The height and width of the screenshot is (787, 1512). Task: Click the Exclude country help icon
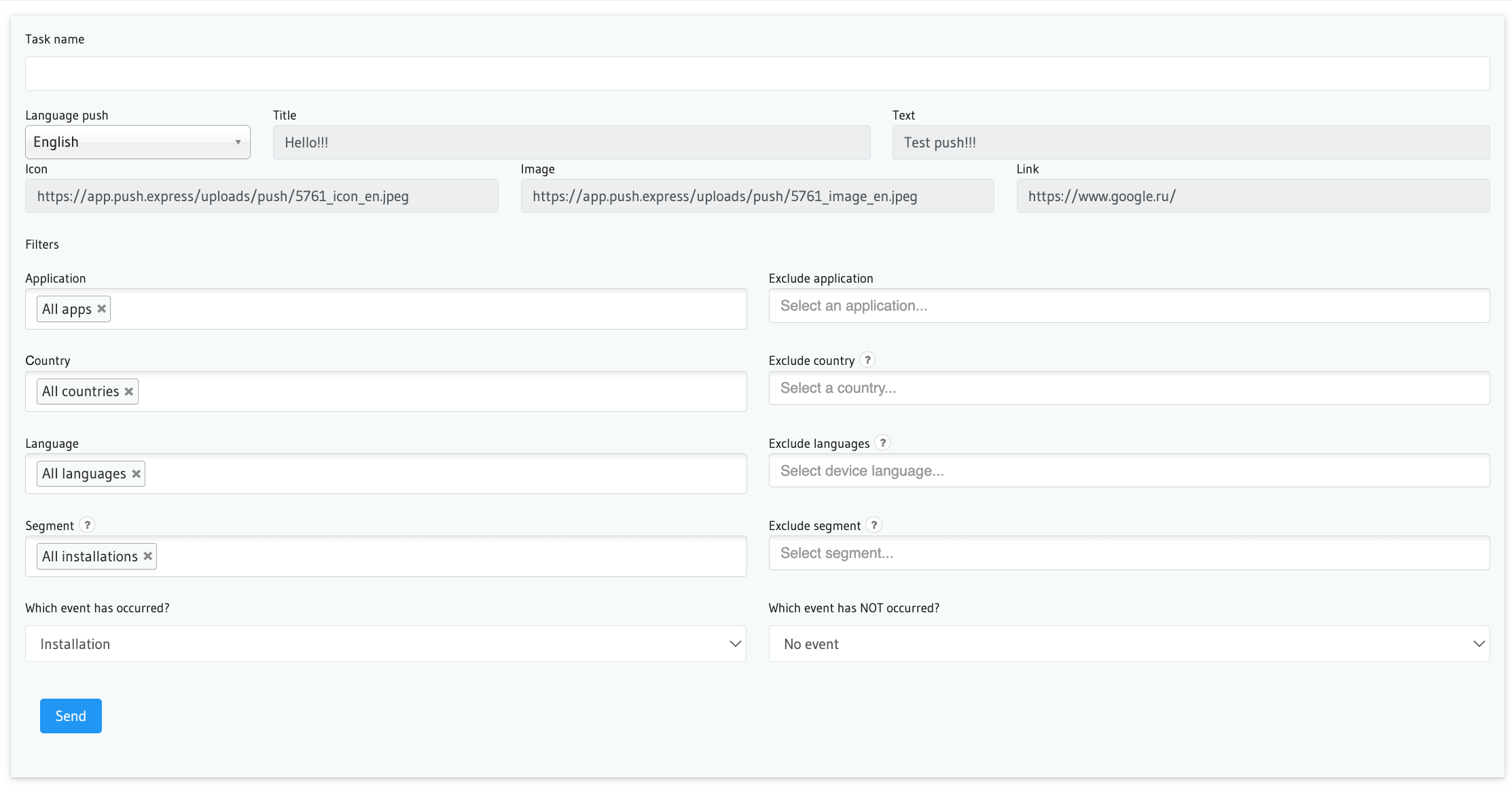click(x=867, y=360)
